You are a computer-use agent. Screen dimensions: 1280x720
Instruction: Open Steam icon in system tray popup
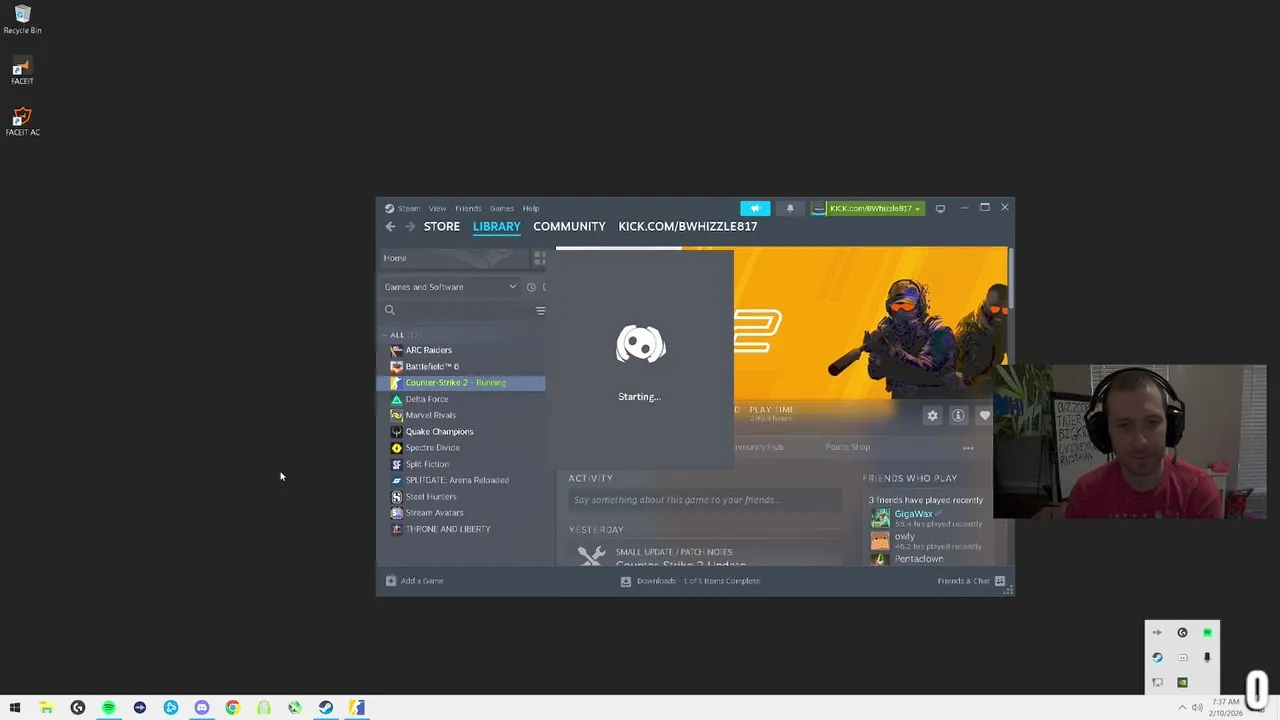pyautogui.click(x=1157, y=658)
